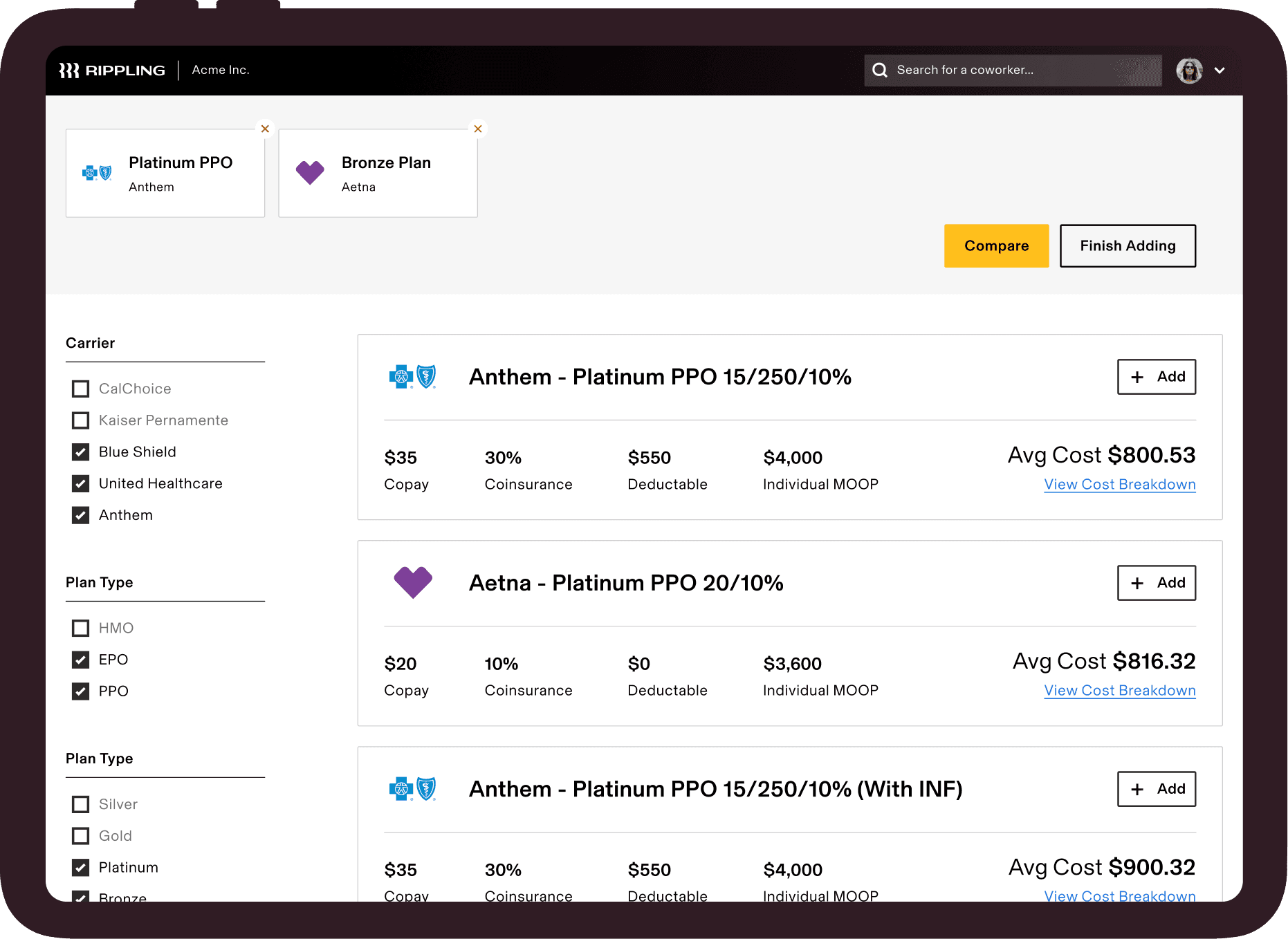Enable the CalChoice carrier filter
The image size is (1288, 939).
coord(81,389)
